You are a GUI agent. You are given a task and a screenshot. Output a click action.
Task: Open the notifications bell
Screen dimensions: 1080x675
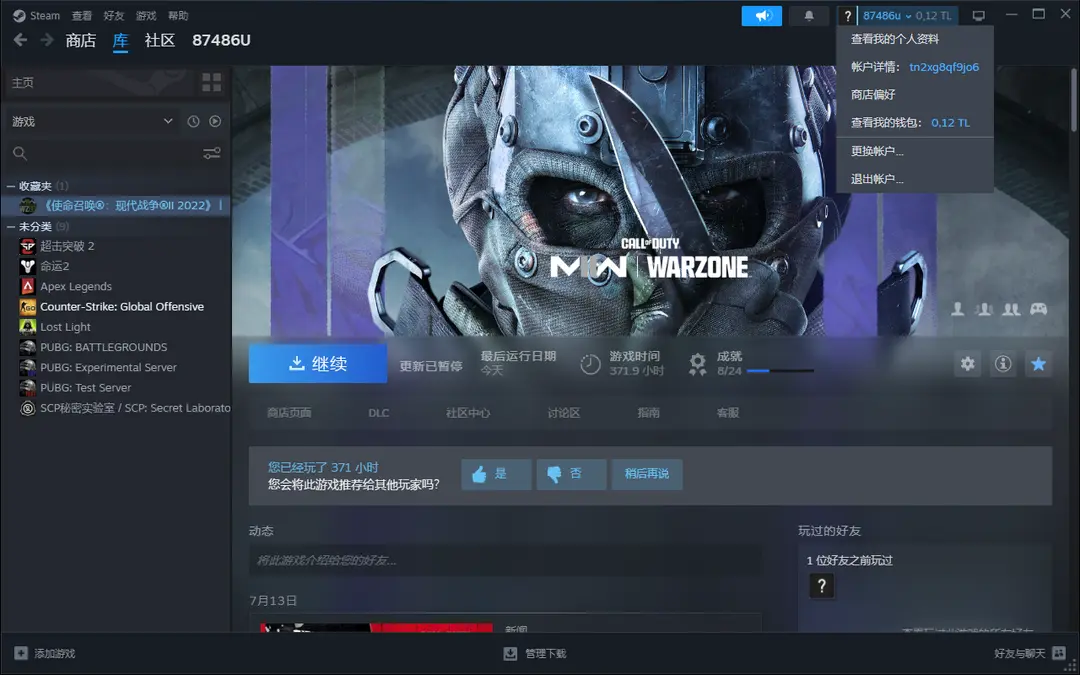[809, 16]
